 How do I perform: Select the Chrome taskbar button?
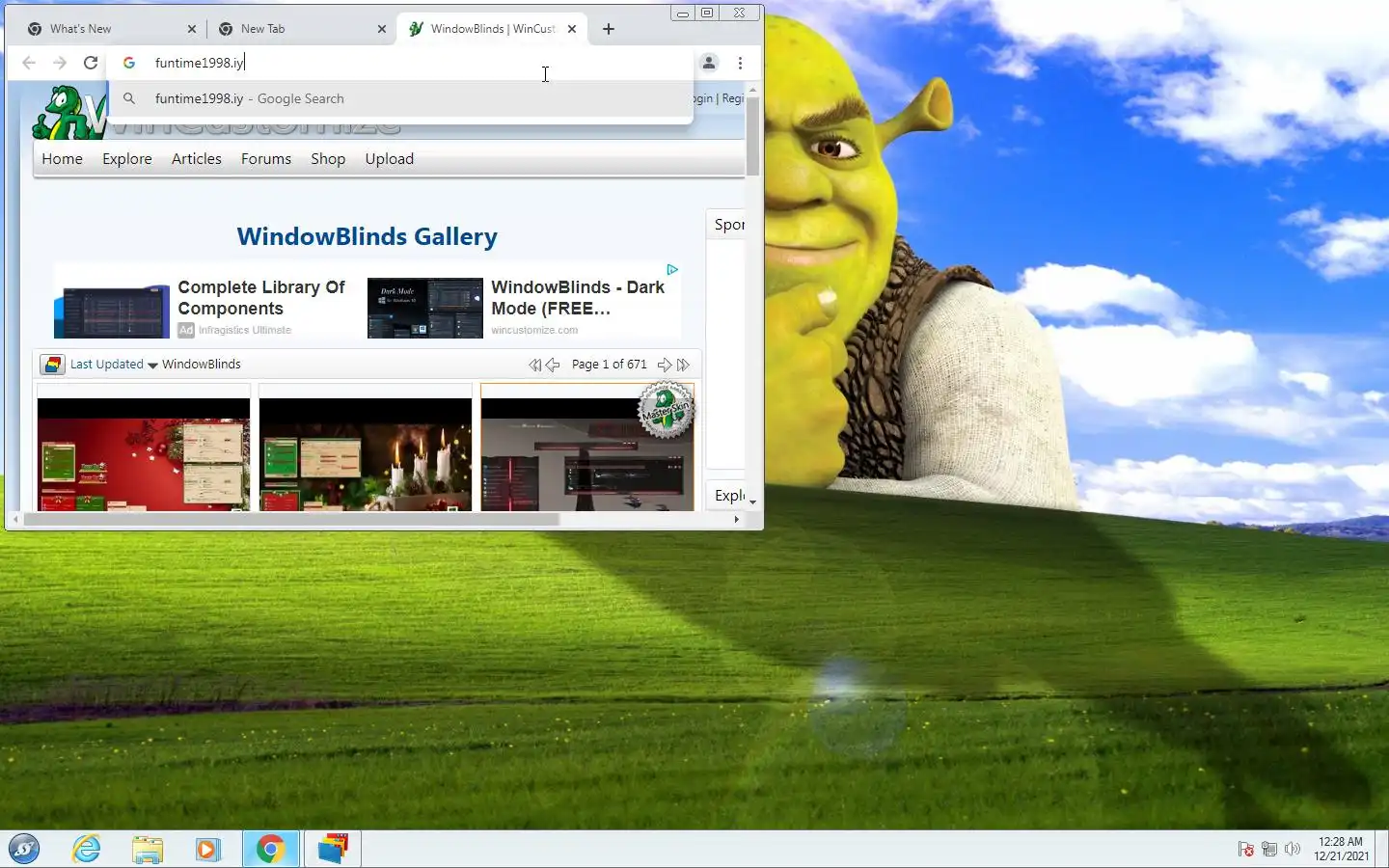pos(270,849)
